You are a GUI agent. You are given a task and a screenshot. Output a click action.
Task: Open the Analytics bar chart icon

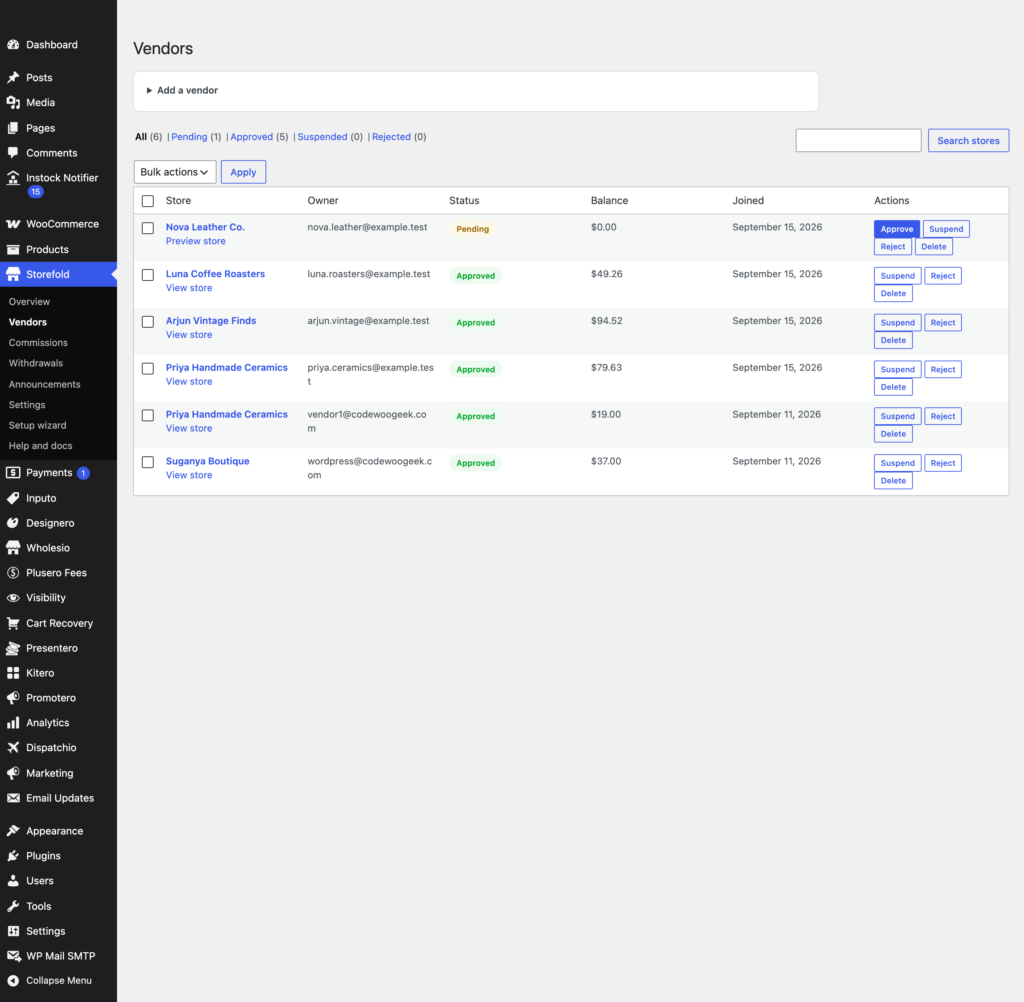click(13, 722)
